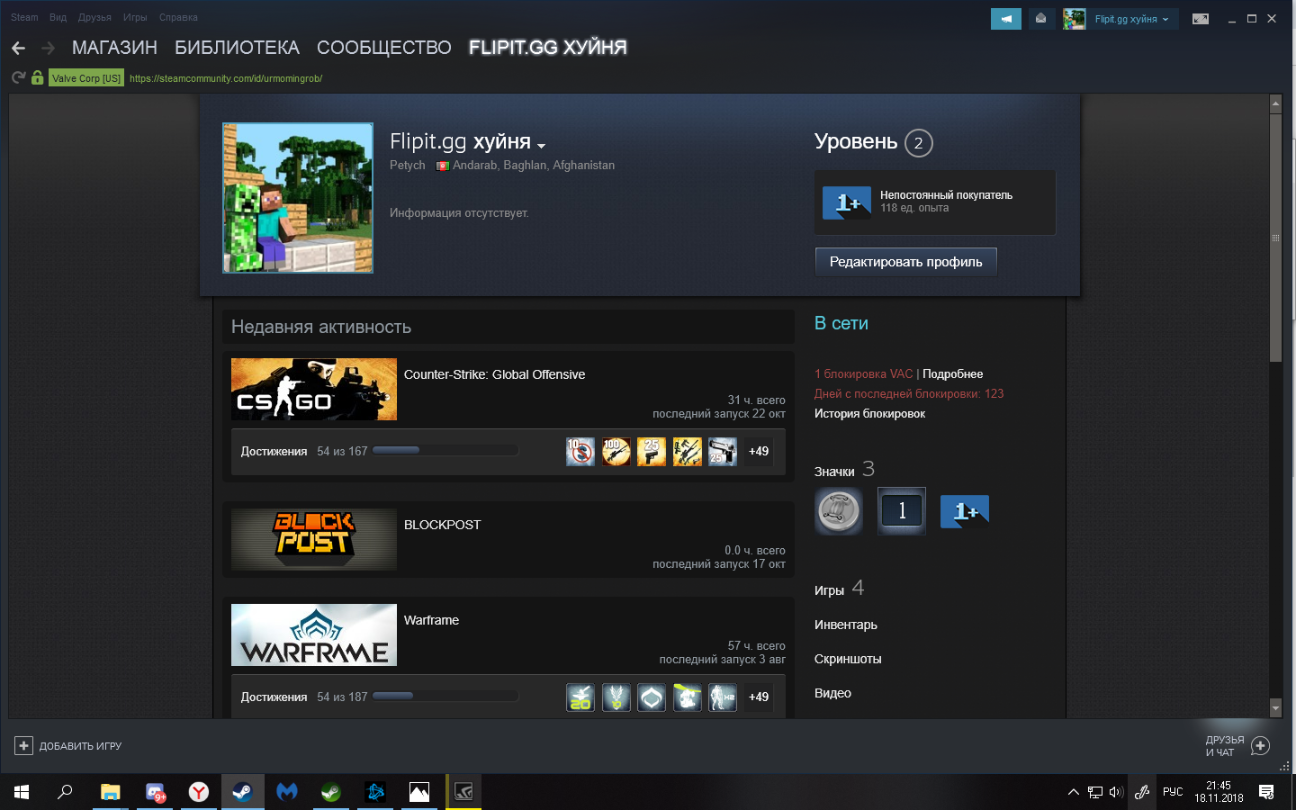Open the first Warframe achievement icon

coord(580,697)
